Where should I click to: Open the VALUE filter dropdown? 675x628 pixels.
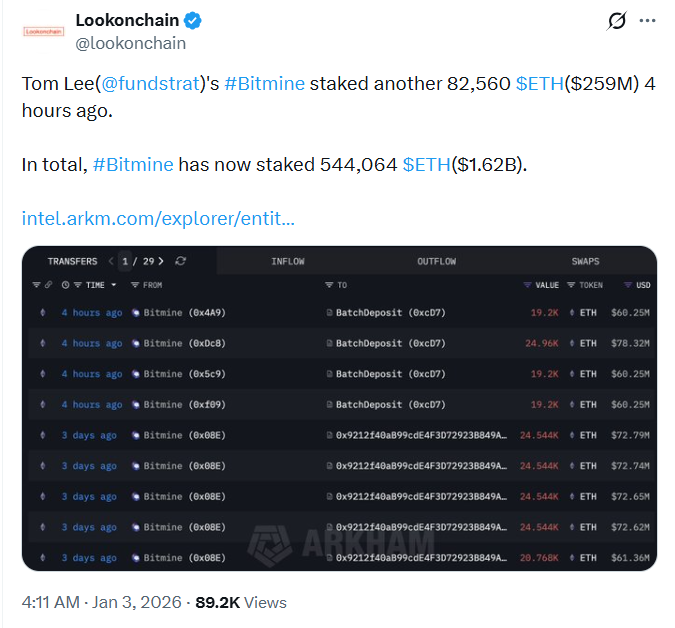(541, 285)
